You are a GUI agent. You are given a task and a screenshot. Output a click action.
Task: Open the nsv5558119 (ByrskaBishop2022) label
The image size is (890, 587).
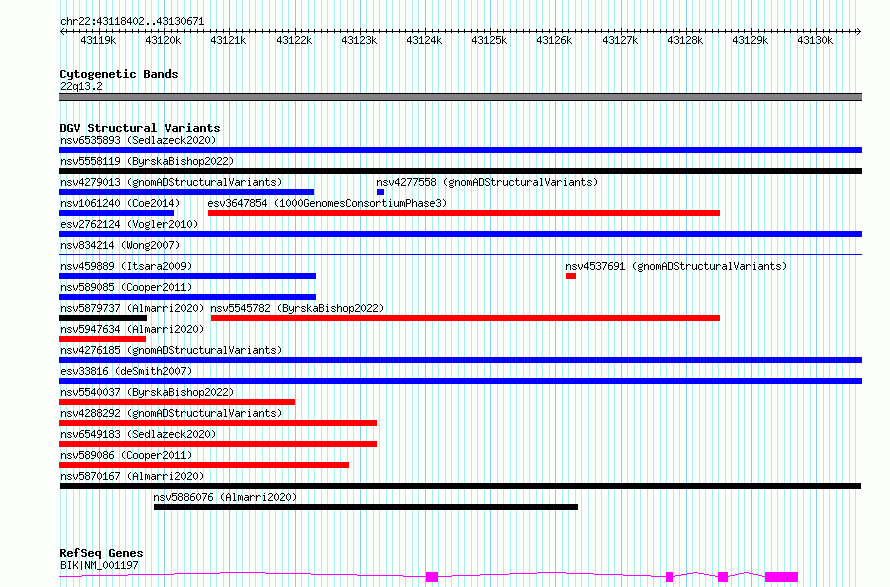(147, 161)
